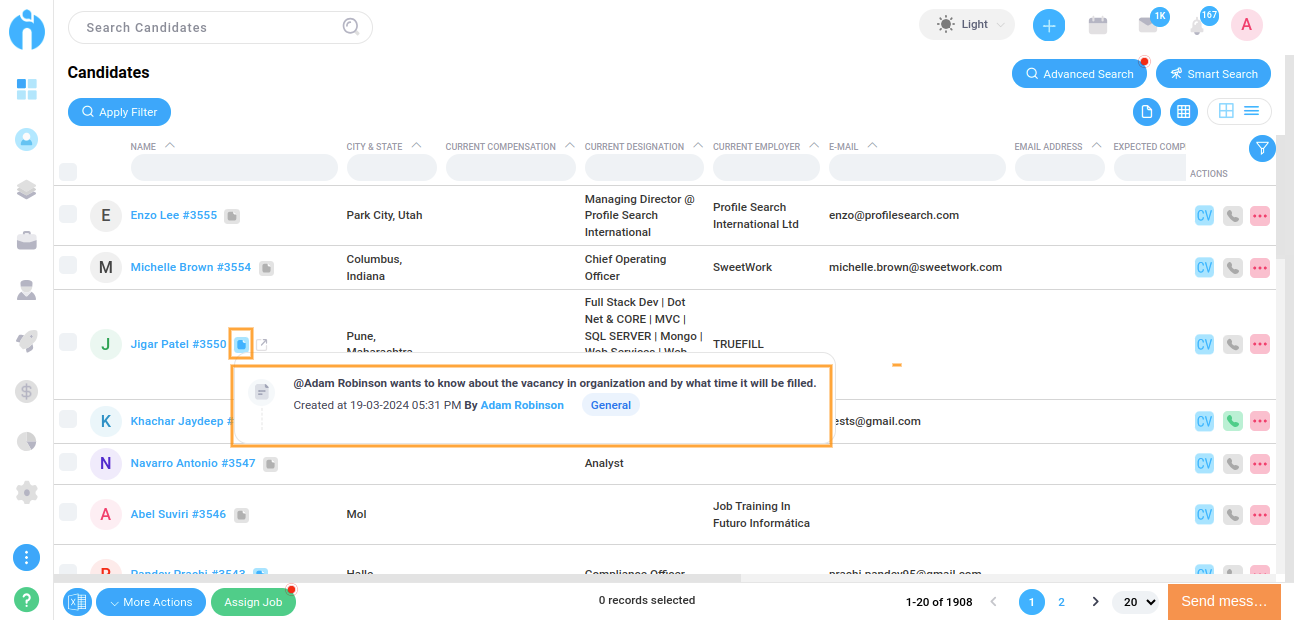
Task: Open the column filter funnel icon
Action: tap(1262, 148)
